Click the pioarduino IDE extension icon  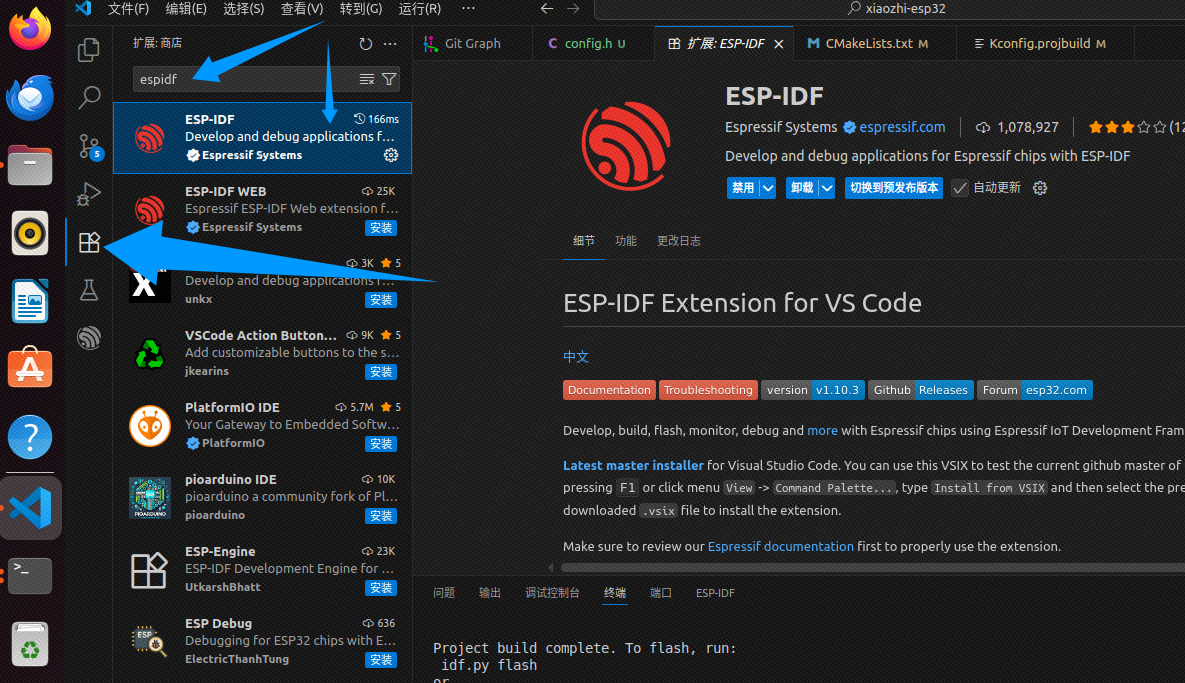coord(150,497)
